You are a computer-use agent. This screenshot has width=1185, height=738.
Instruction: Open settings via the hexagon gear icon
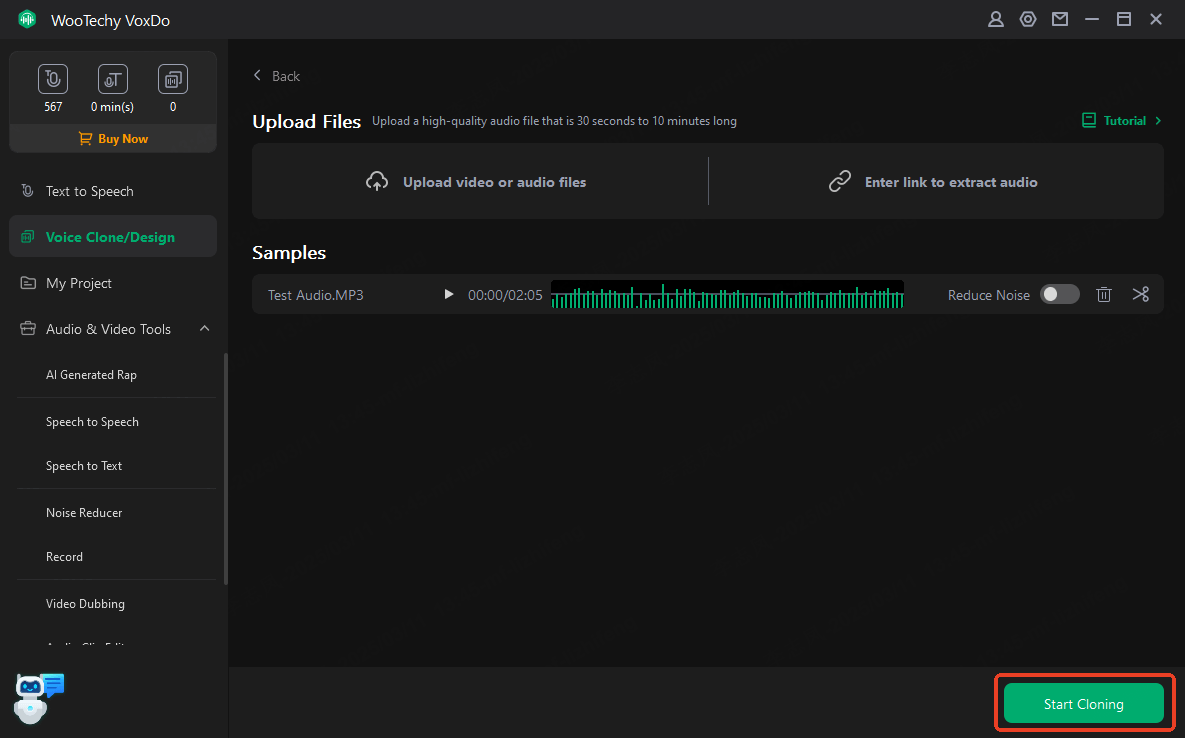1027,19
